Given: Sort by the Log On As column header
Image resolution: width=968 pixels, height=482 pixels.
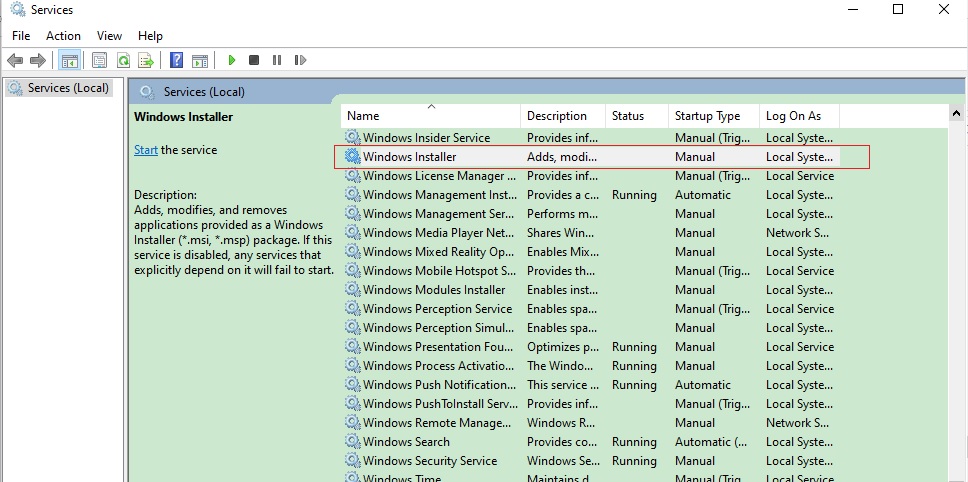Looking at the screenshot, I should click(x=799, y=116).
